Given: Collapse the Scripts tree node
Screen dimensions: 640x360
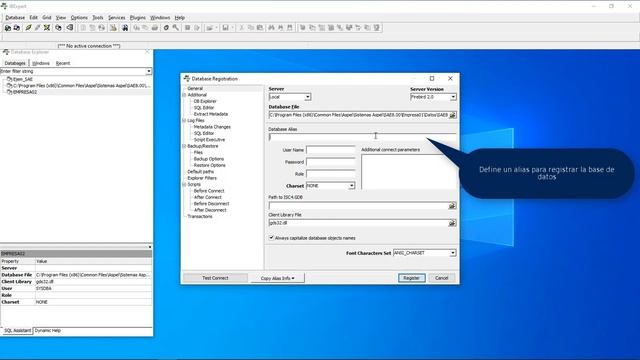Looking at the screenshot, I should (184, 184).
